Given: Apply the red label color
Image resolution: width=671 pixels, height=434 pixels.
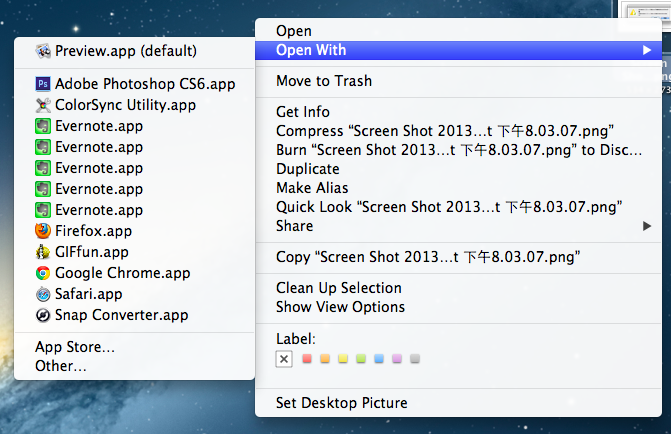Looking at the screenshot, I should pos(307,359).
